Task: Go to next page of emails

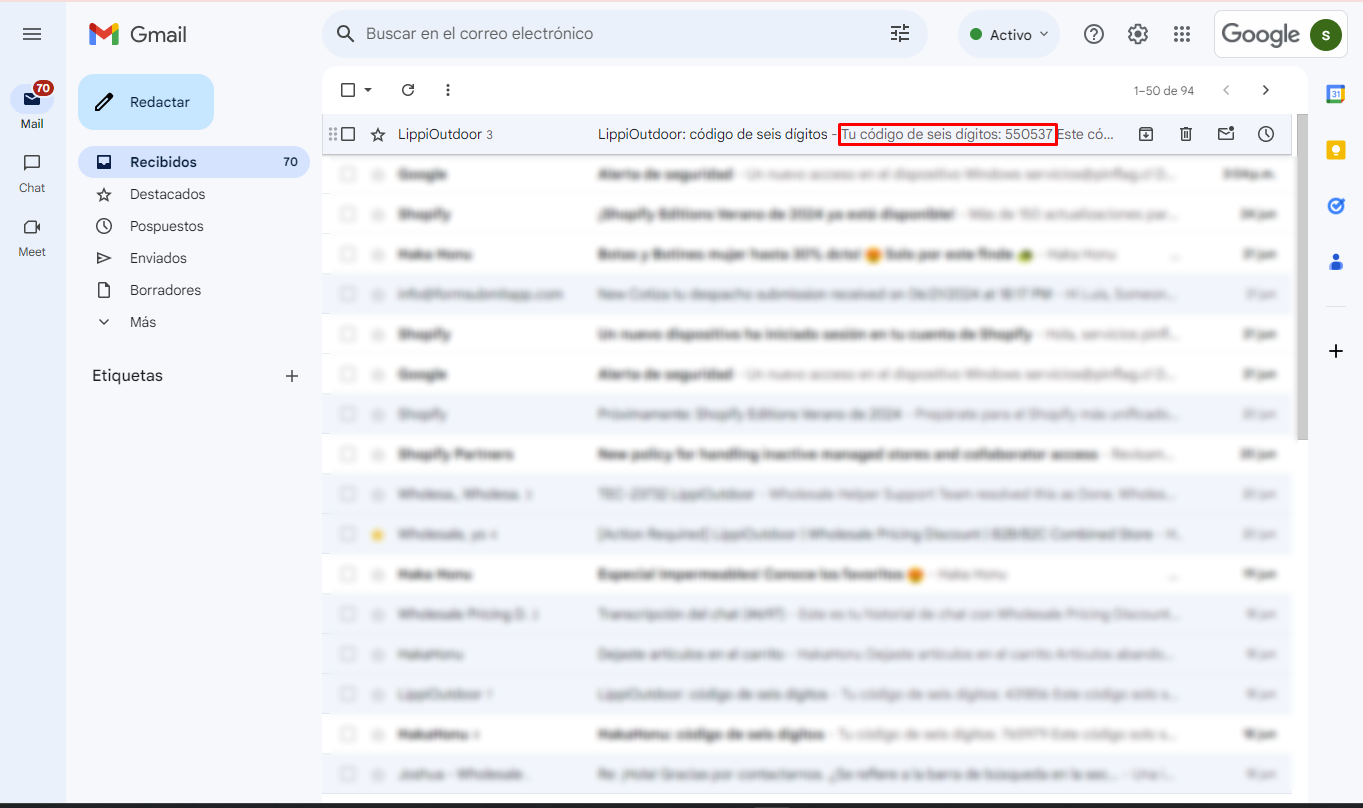Action: [x=1266, y=90]
